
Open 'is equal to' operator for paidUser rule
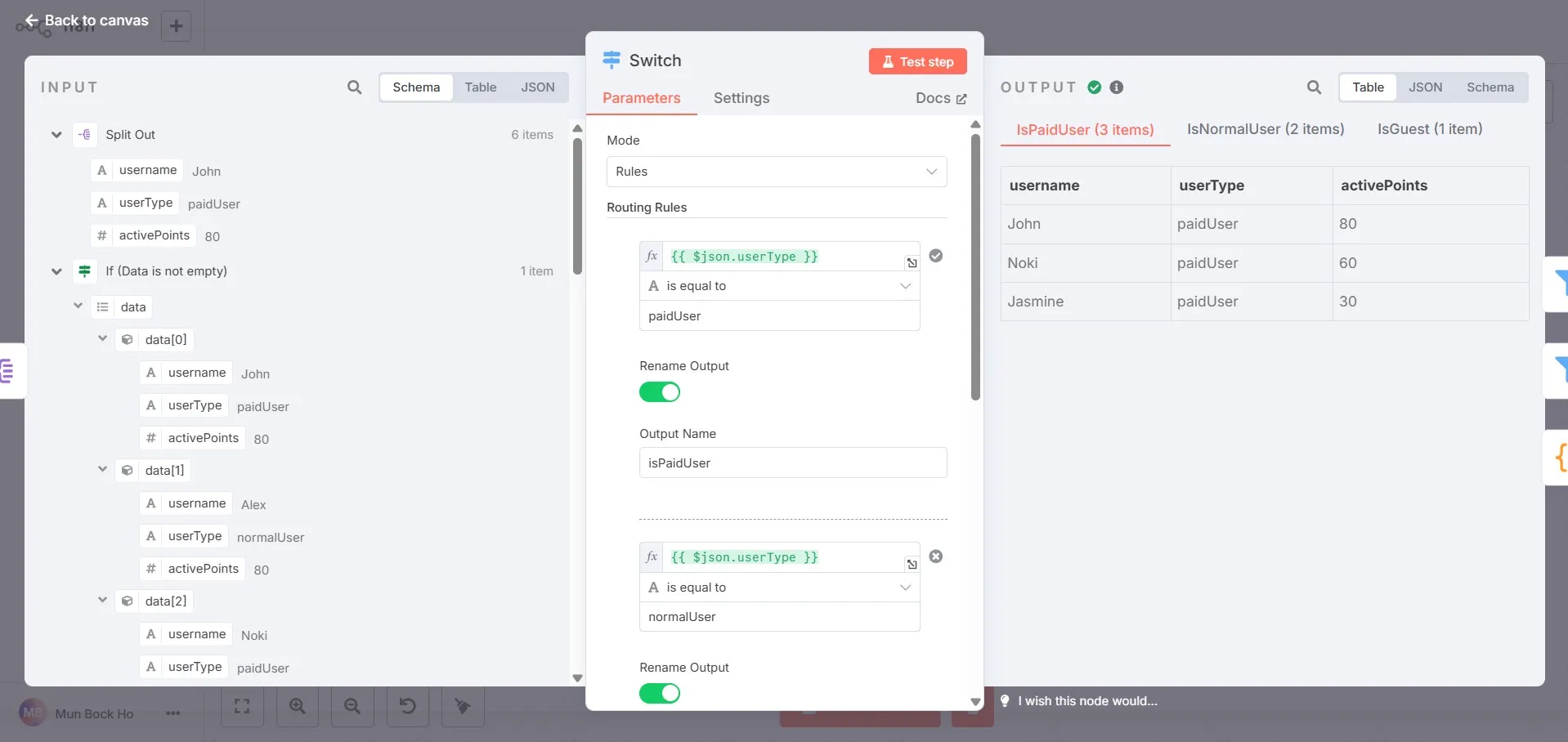click(780, 286)
